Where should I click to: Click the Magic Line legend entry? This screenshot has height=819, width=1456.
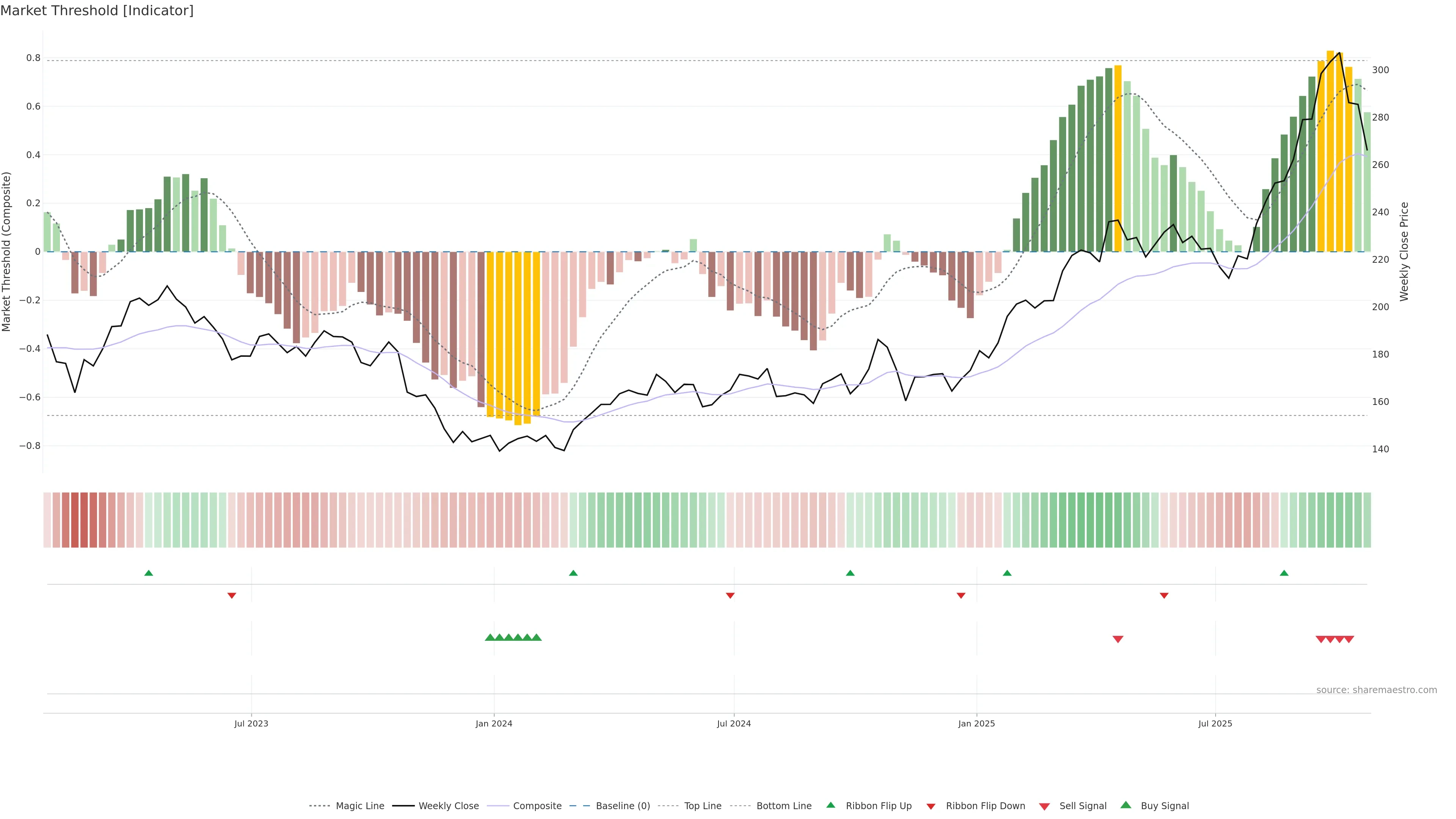click(359, 806)
